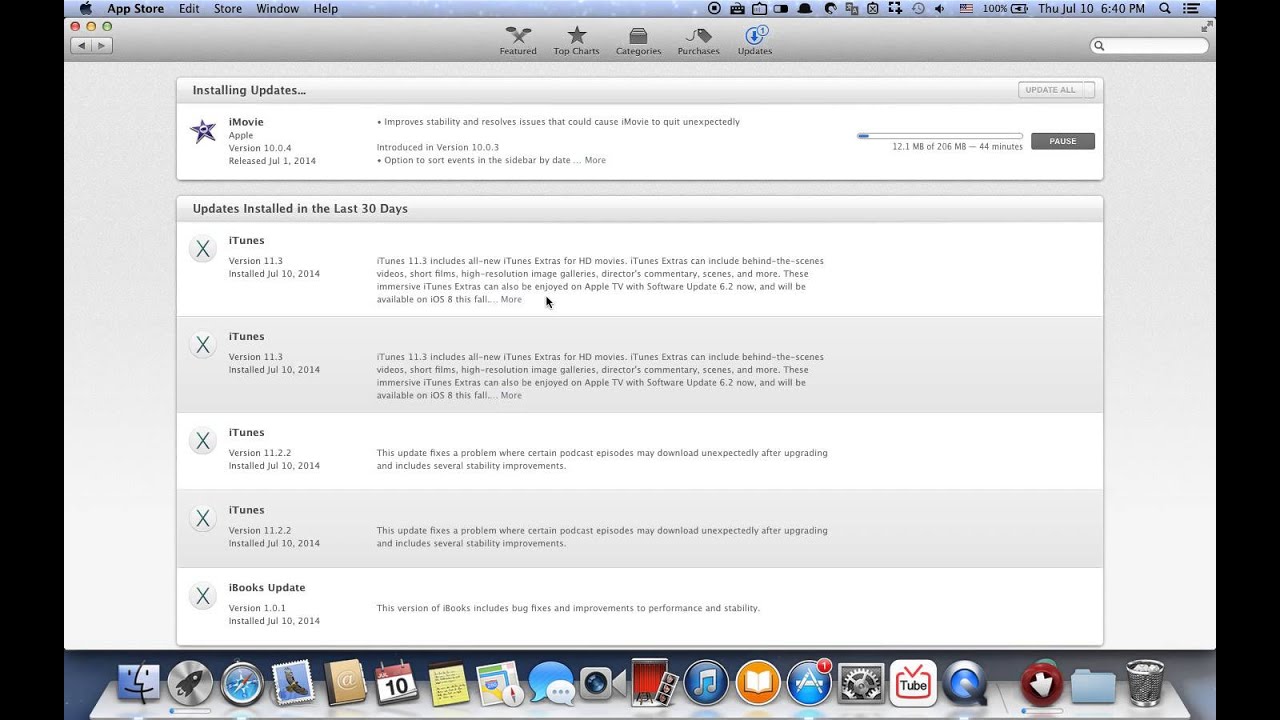Click App Store icon in the Dock
Image resolution: width=1280 pixels, height=720 pixels.
[x=809, y=684]
